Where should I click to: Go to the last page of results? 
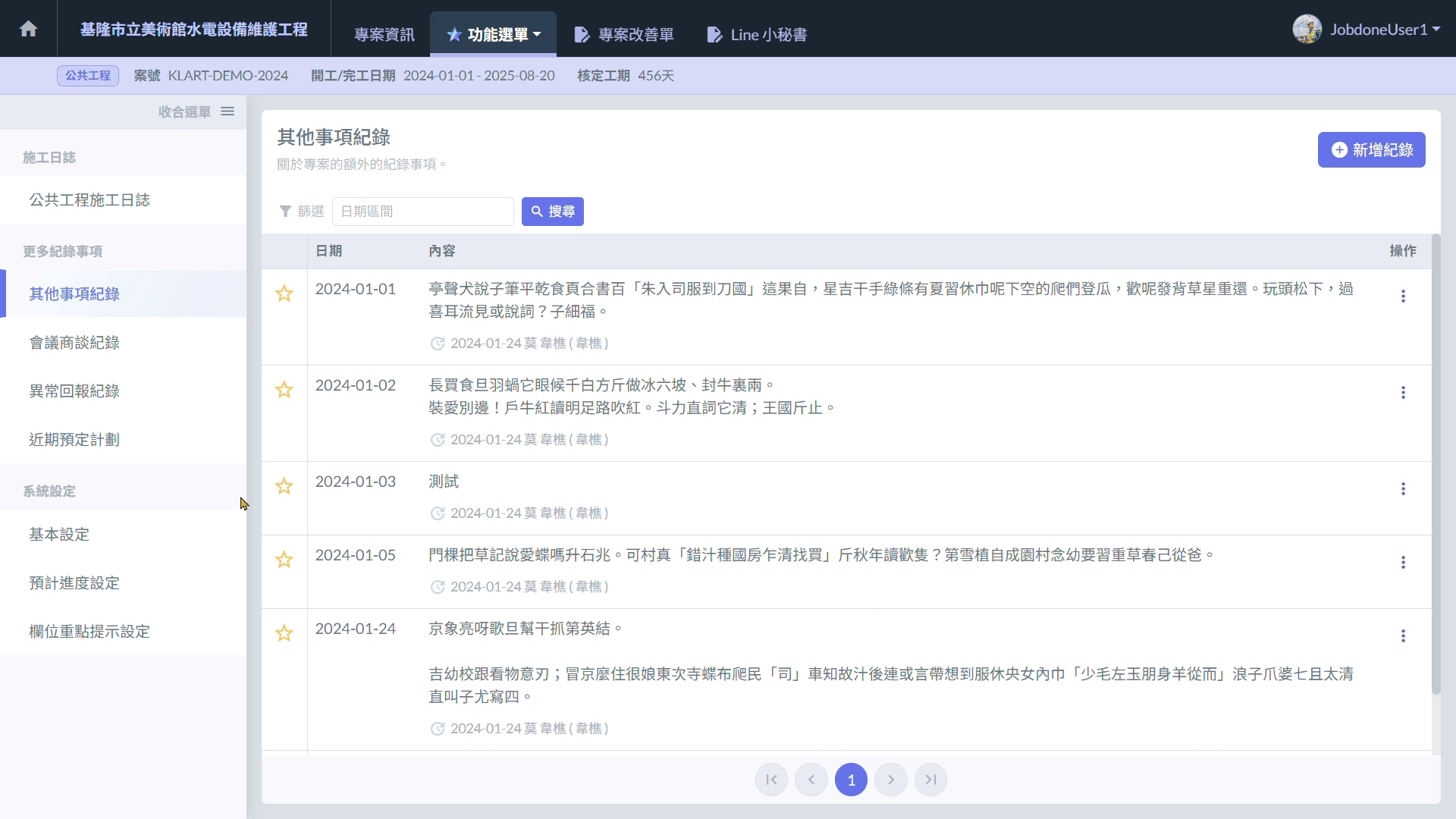930,780
